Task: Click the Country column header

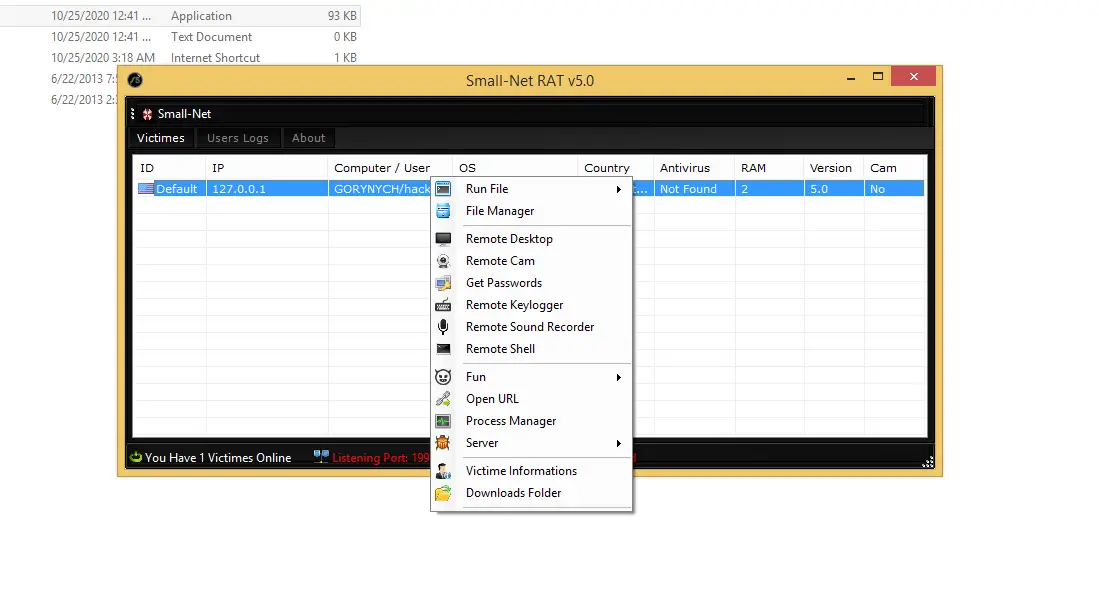Action: [606, 167]
